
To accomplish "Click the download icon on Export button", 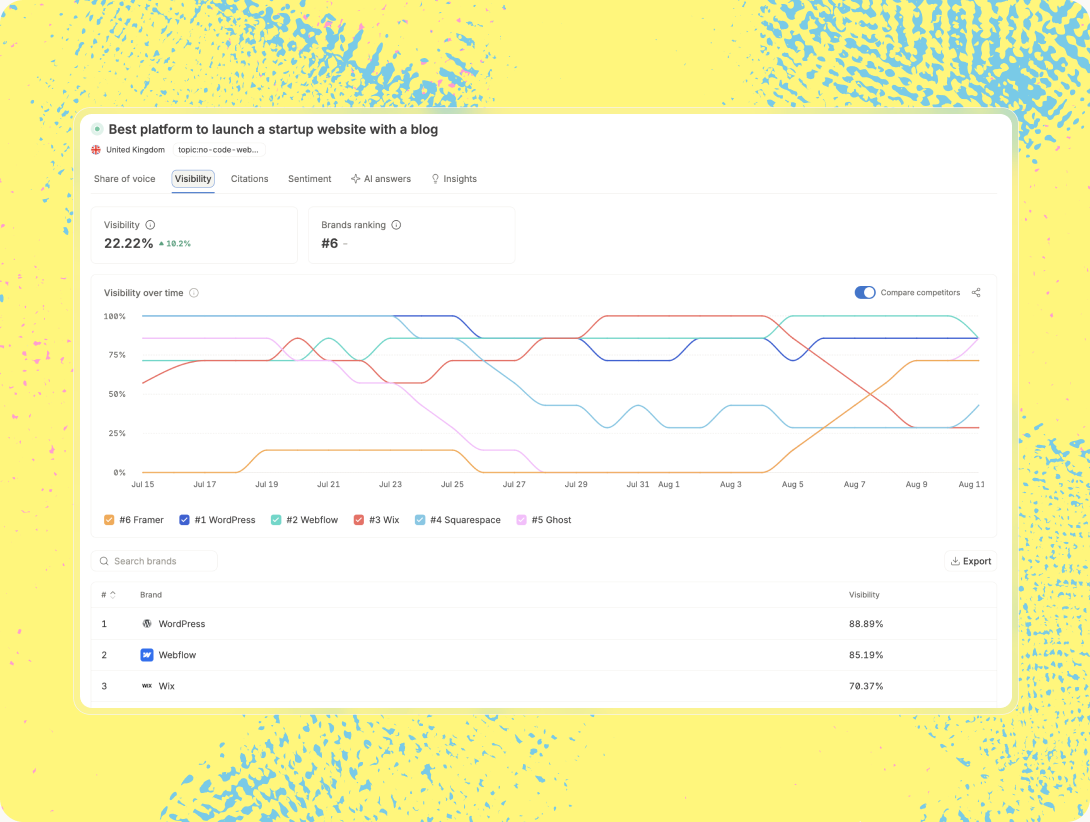I will [x=955, y=561].
